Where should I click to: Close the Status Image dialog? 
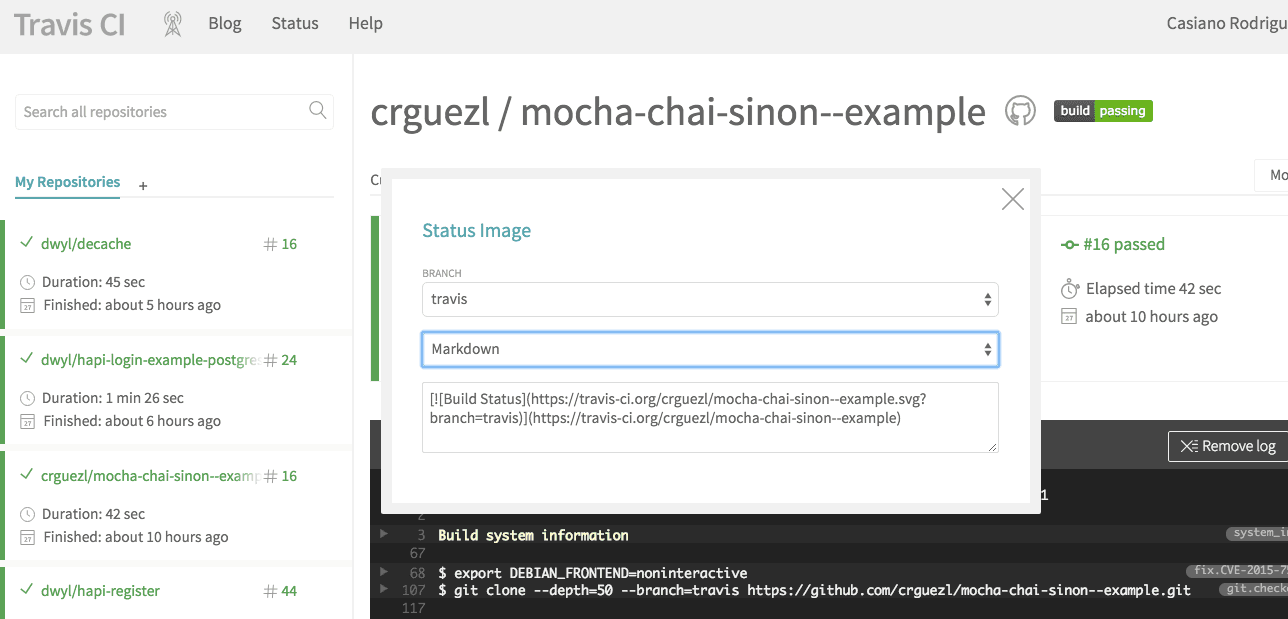click(x=1013, y=199)
